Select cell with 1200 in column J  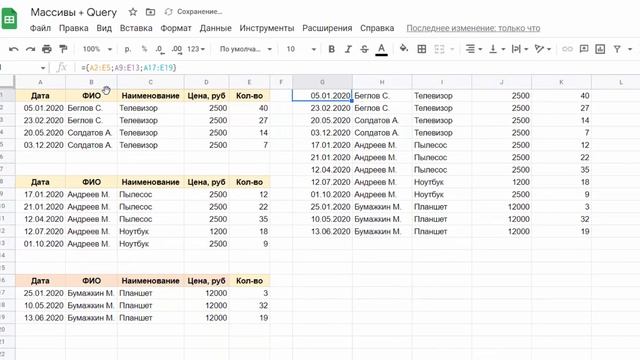(x=502, y=182)
